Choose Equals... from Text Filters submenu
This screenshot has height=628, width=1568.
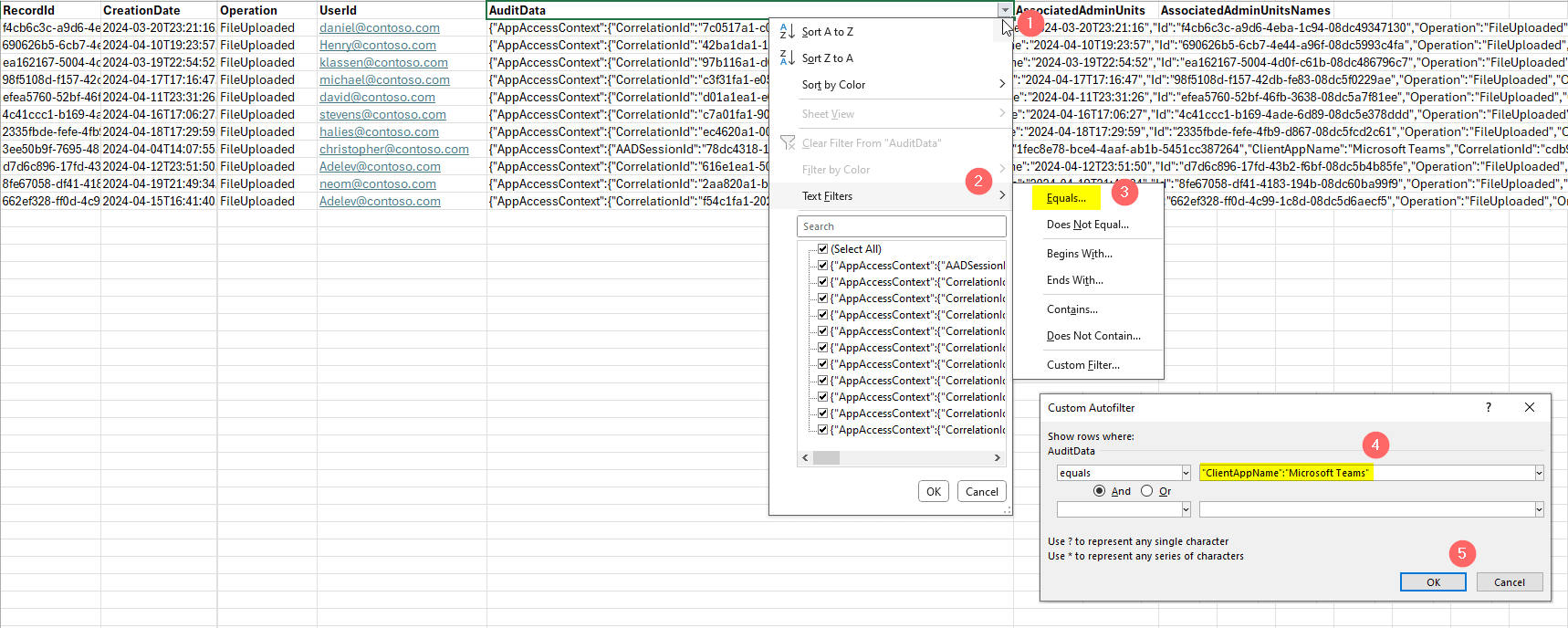pyautogui.click(x=1066, y=198)
